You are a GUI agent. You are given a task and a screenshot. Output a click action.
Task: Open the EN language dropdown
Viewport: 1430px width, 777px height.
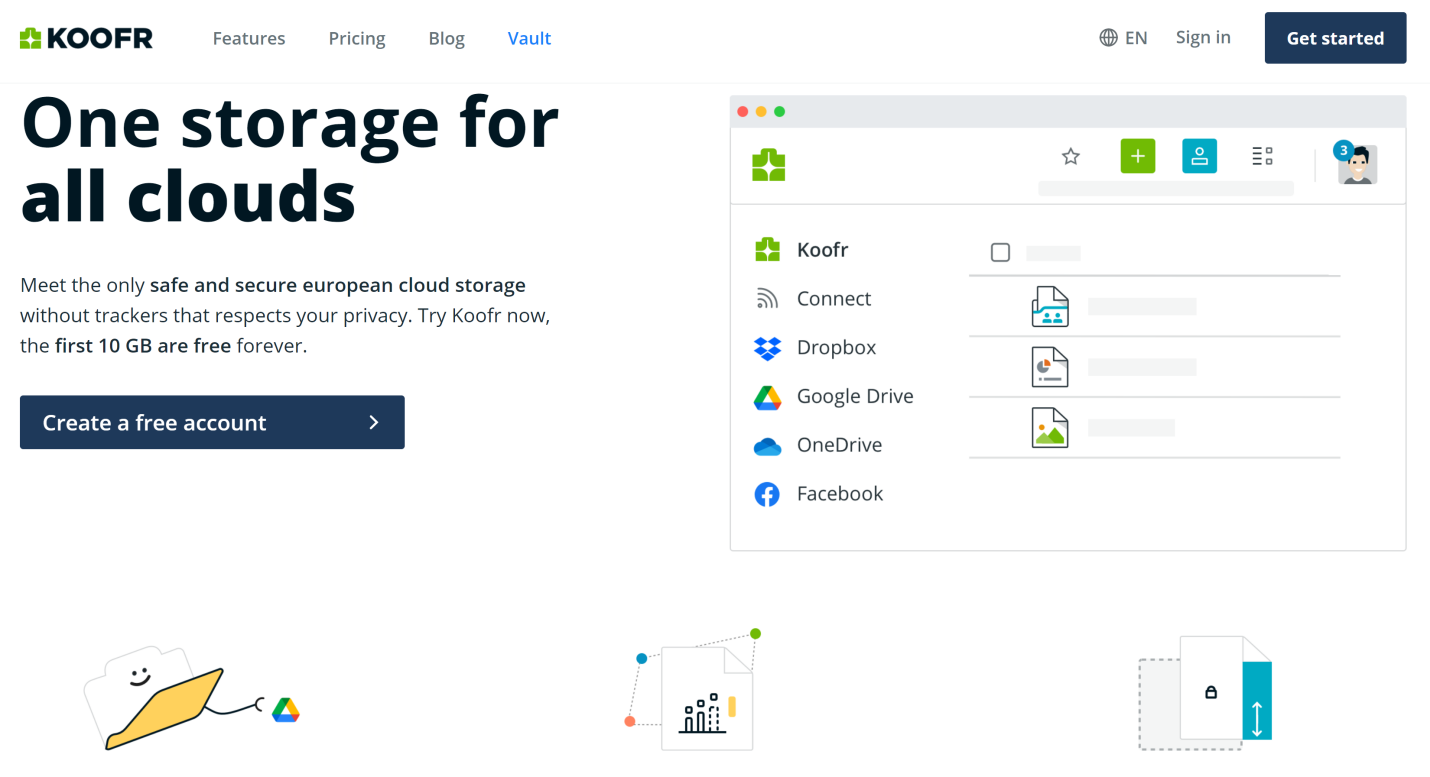(1123, 37)
